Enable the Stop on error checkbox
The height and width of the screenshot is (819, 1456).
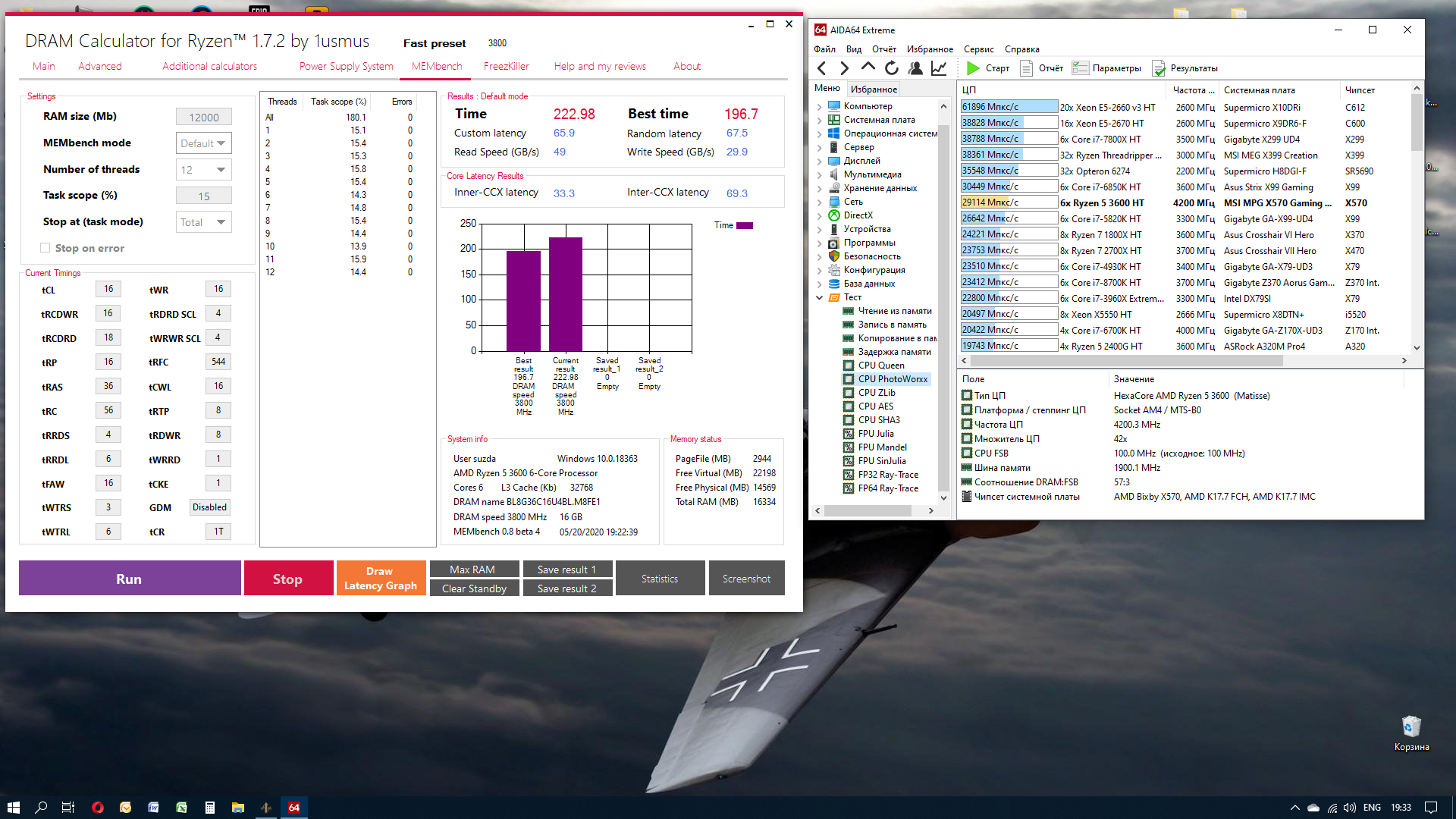click(45, 248)
